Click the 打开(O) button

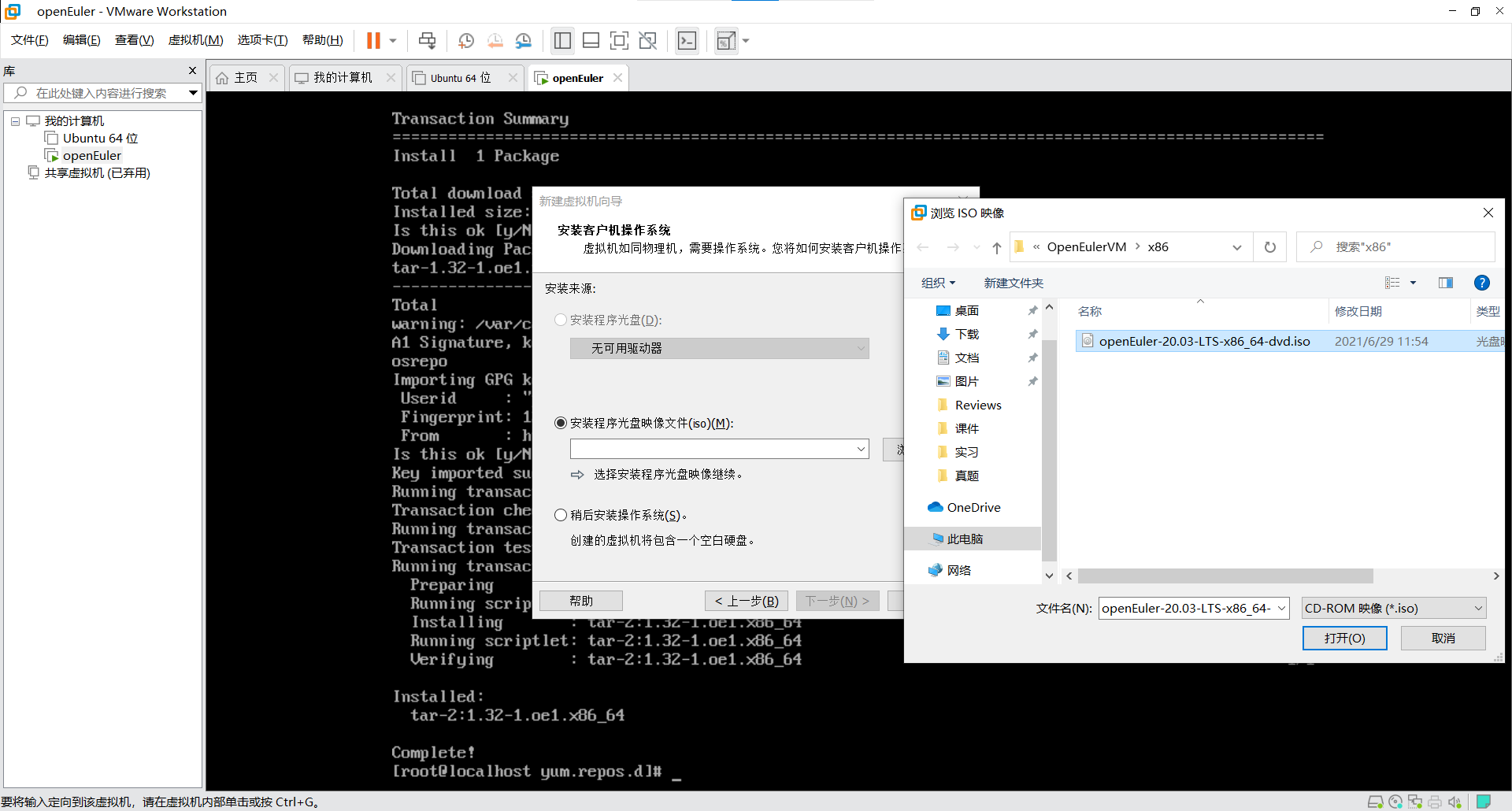pyautogui.click(x=1344, y=638)
